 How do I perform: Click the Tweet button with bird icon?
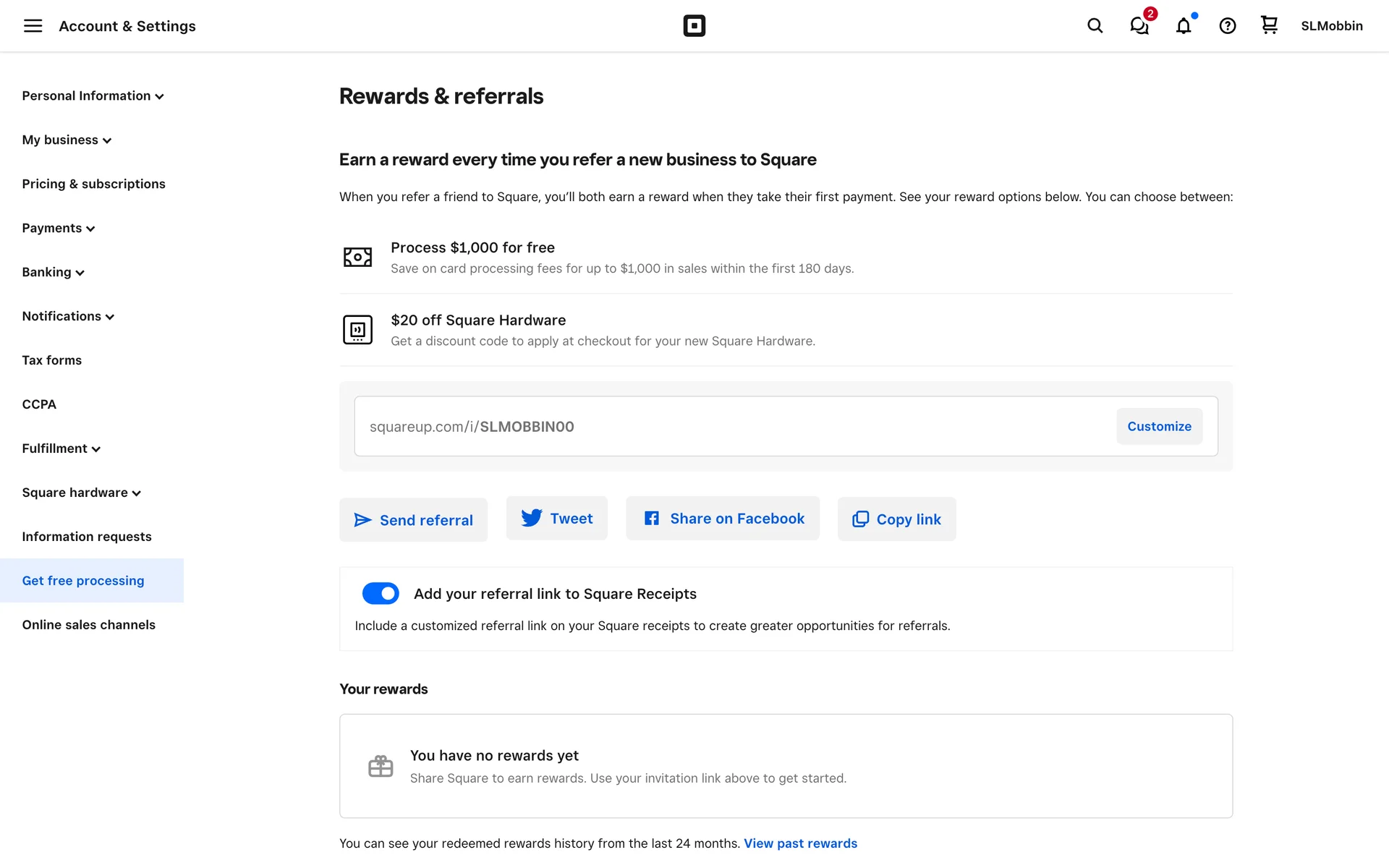pyautogui.click(x=556, y=518)
